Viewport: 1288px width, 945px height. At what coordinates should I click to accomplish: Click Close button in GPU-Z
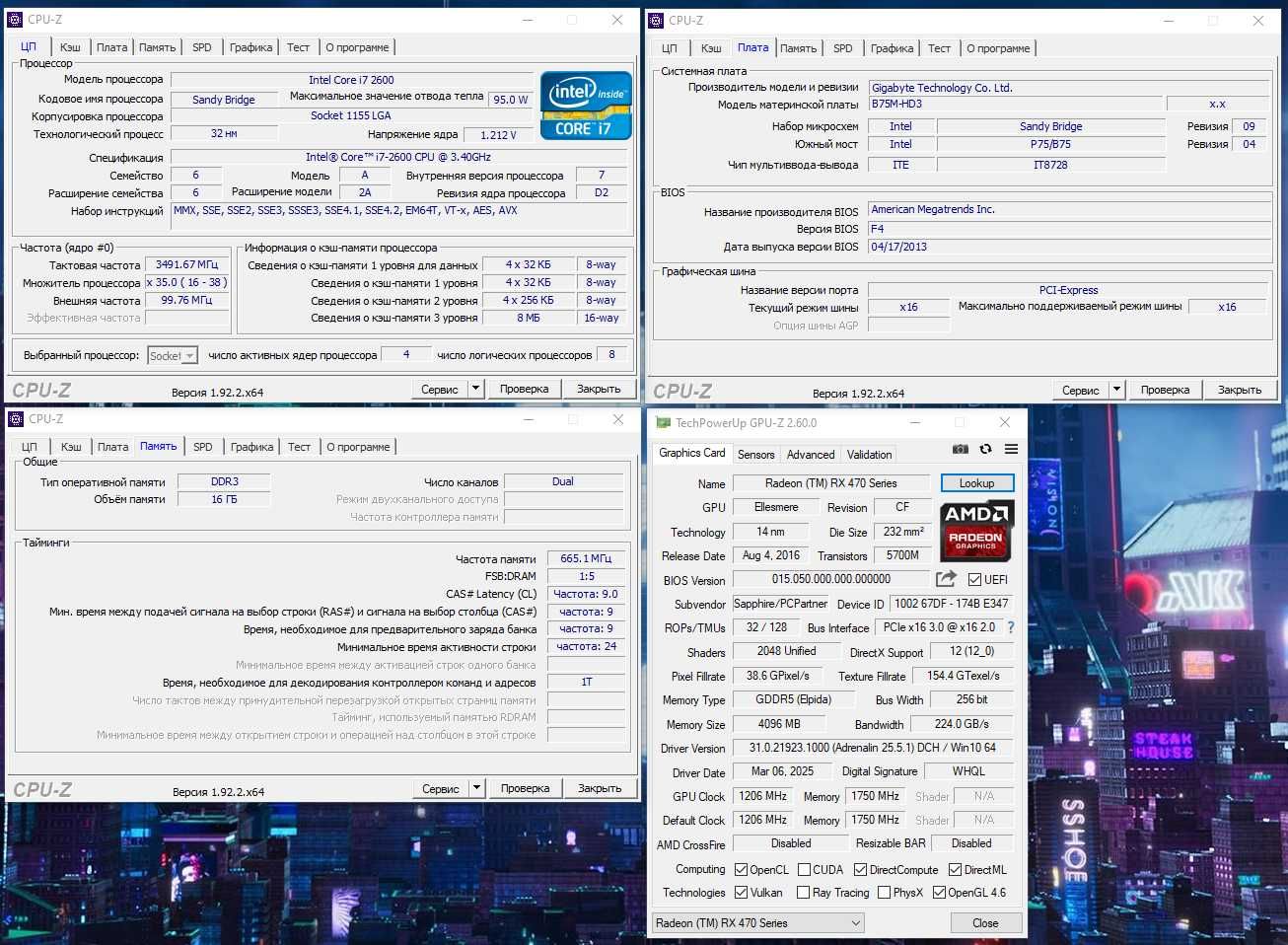985,923
